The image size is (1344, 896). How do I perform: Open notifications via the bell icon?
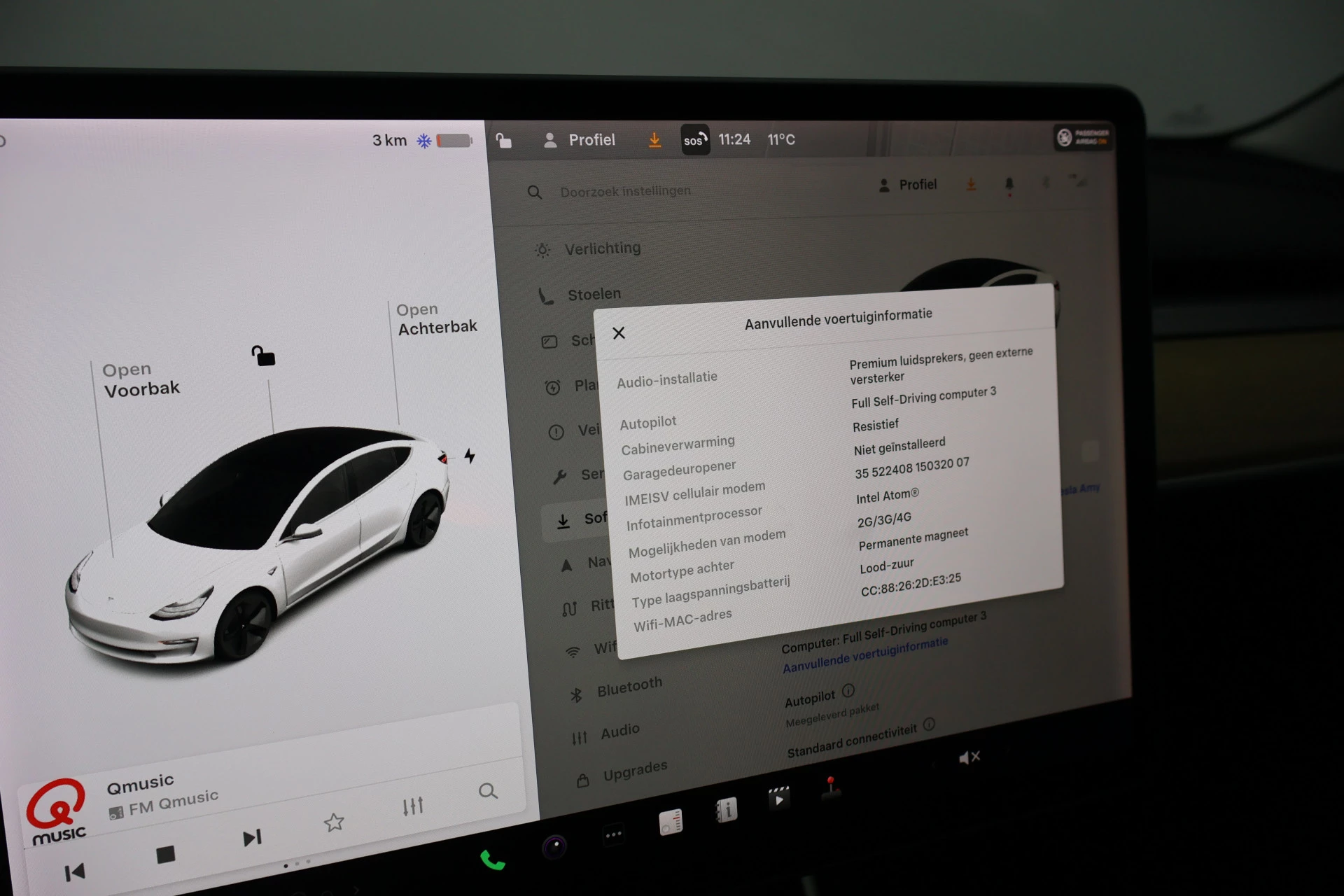1009,184
